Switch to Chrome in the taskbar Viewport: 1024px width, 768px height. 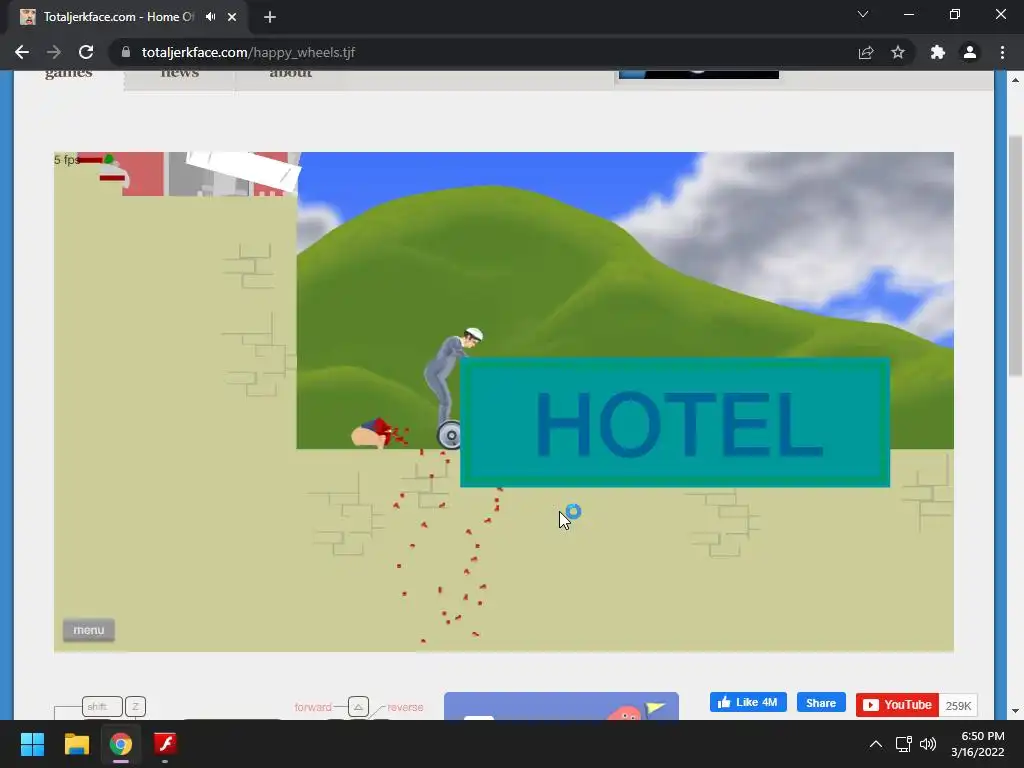pos(121,744)
